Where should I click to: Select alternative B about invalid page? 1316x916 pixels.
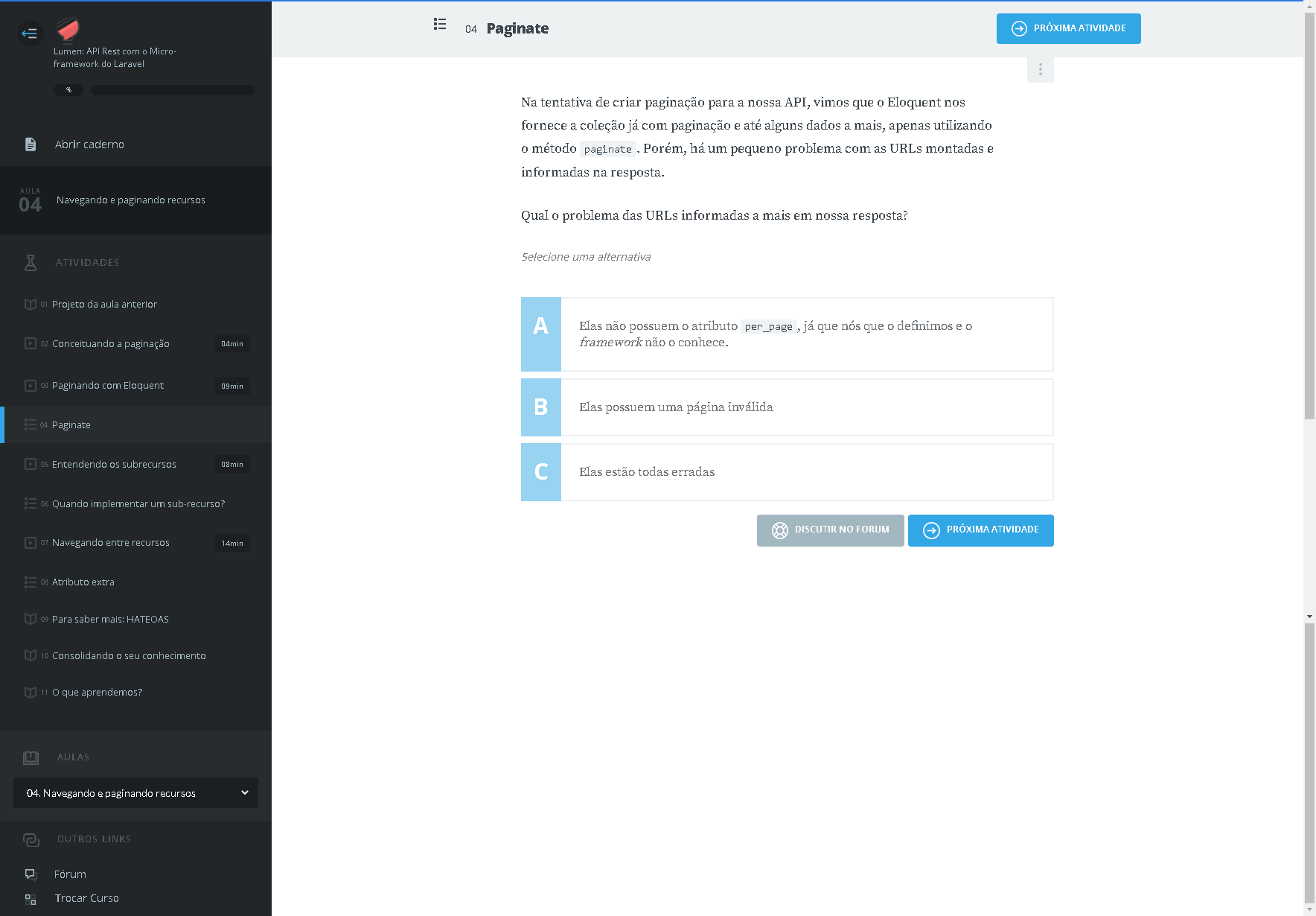(787, 407)
